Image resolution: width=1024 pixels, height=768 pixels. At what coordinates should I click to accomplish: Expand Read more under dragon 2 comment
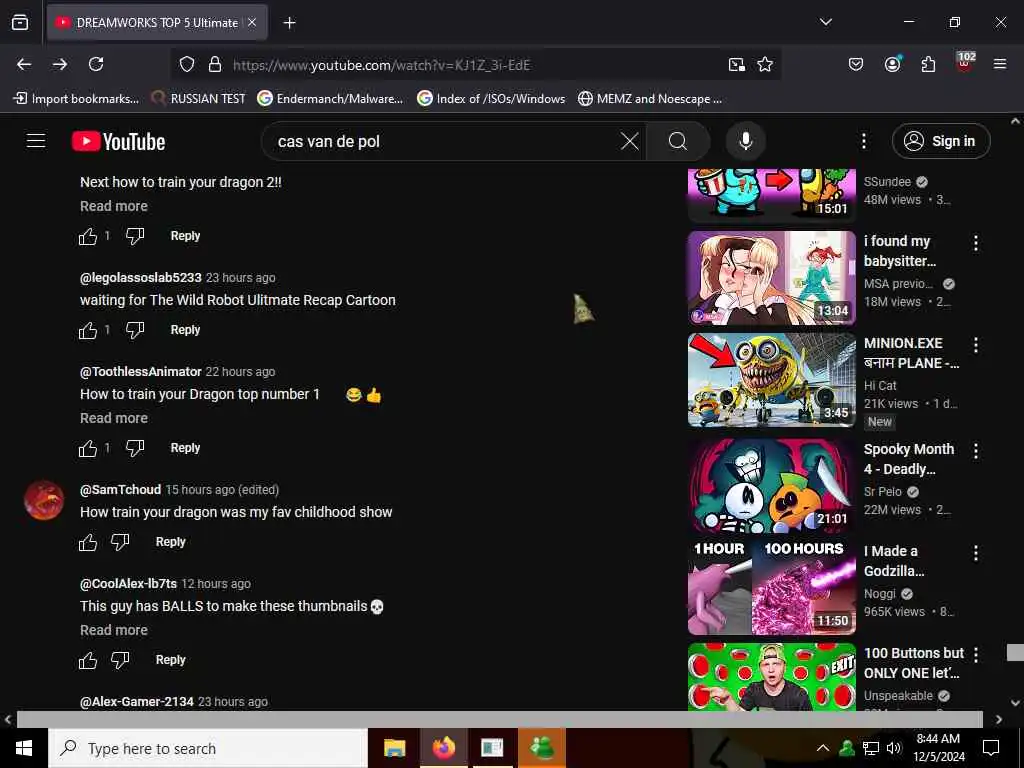pyautogui.click(x=114, y=206)
